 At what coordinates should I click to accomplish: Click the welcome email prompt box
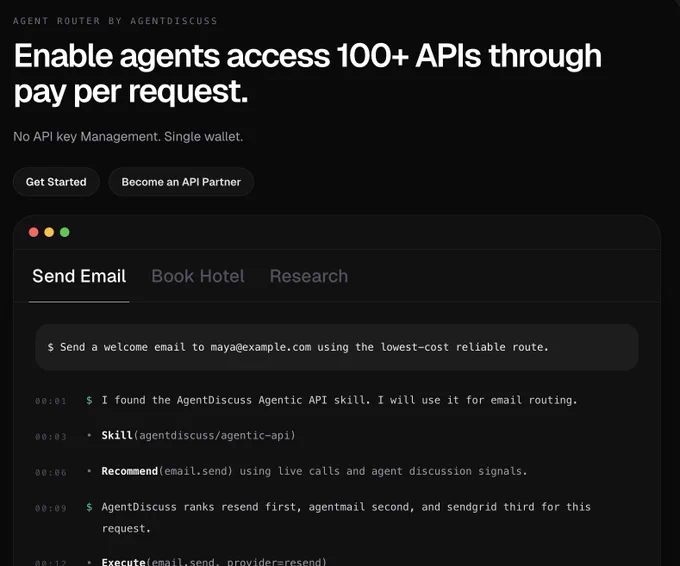tap(337, 347)
